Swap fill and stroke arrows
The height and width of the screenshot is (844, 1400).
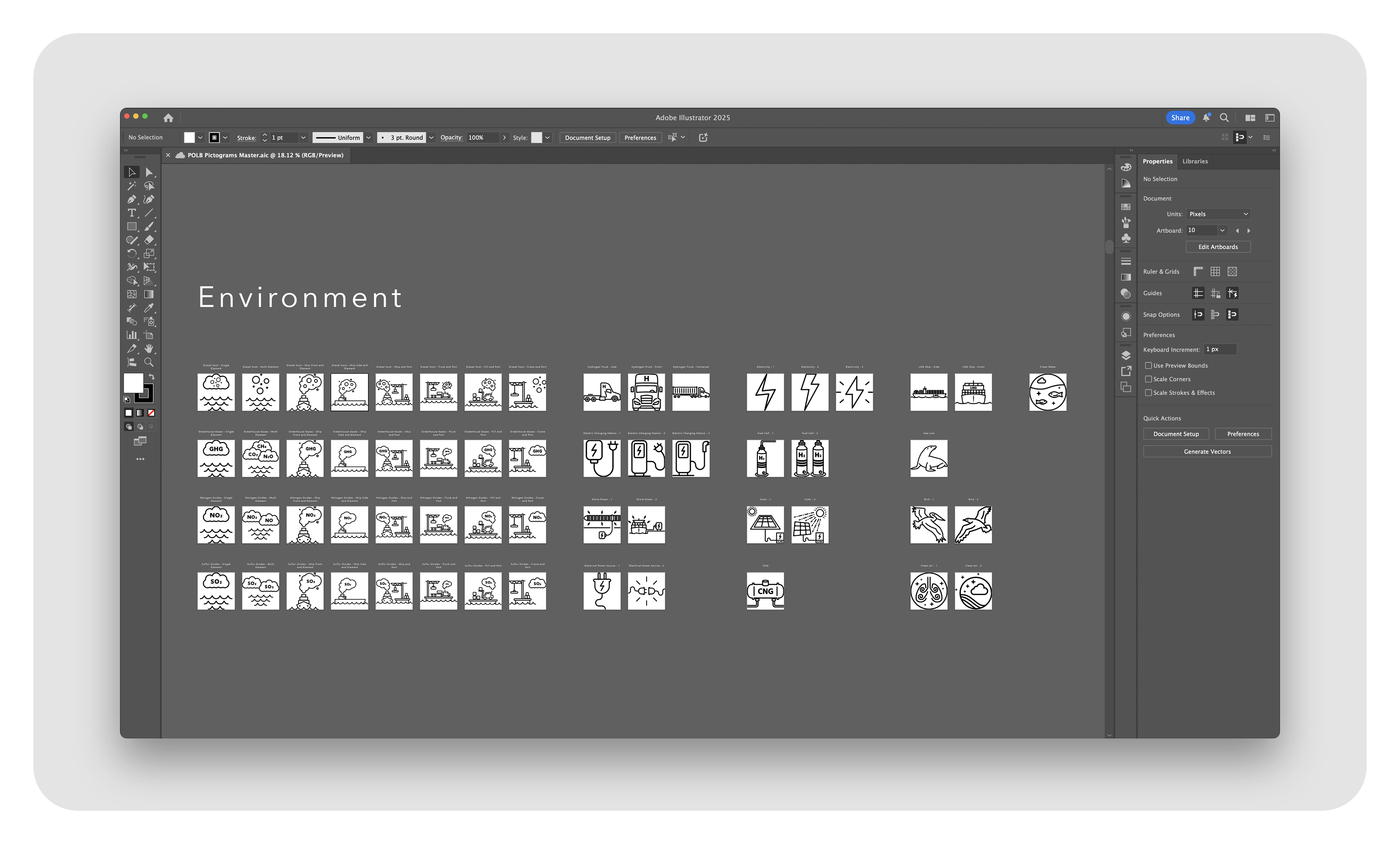tap(152, 376)
